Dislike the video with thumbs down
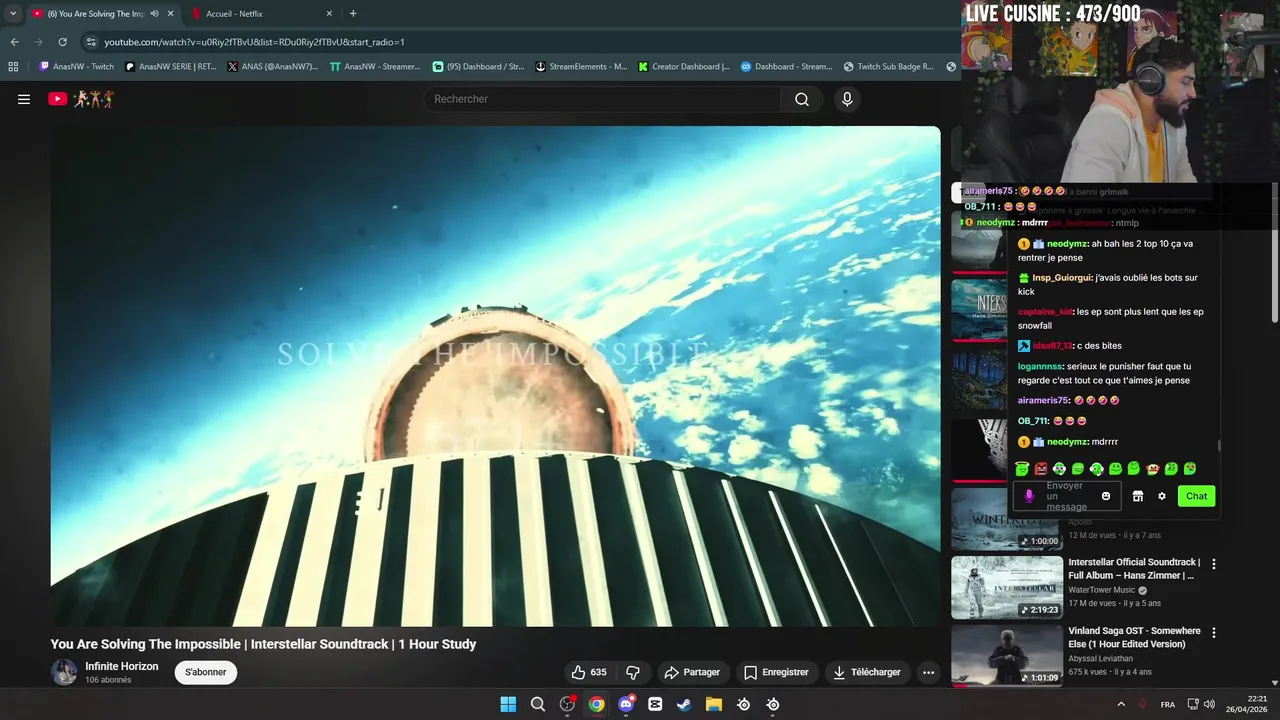This screenshot has height=720, width=1280. click(633, 672)
